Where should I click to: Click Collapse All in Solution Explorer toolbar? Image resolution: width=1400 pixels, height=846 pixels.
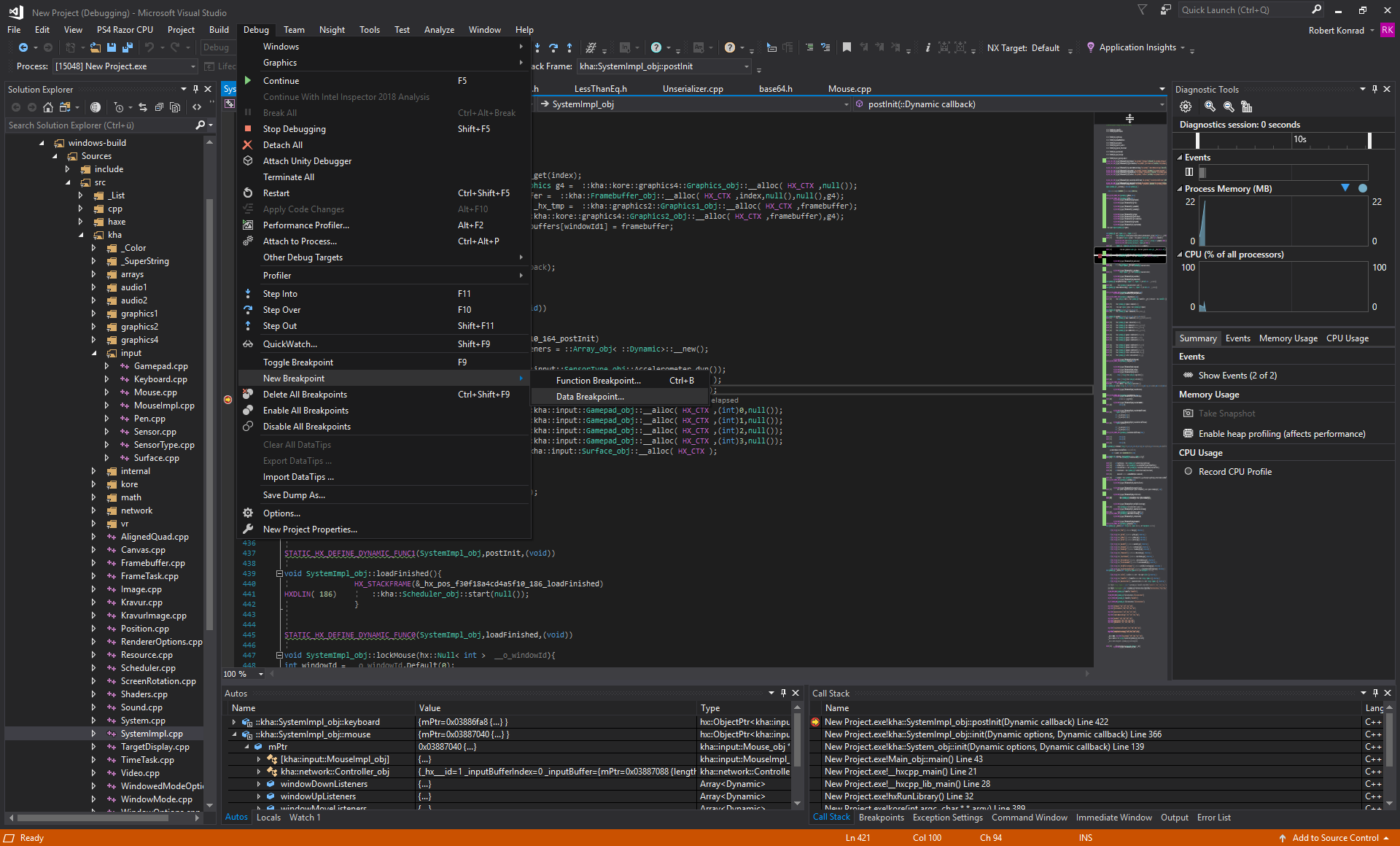click(159, 107)
